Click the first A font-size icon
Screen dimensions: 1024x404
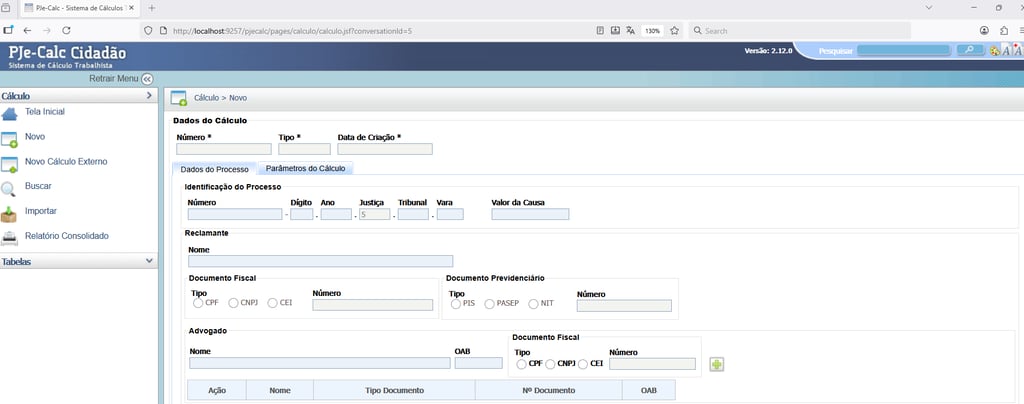[x=1006, y=50]
